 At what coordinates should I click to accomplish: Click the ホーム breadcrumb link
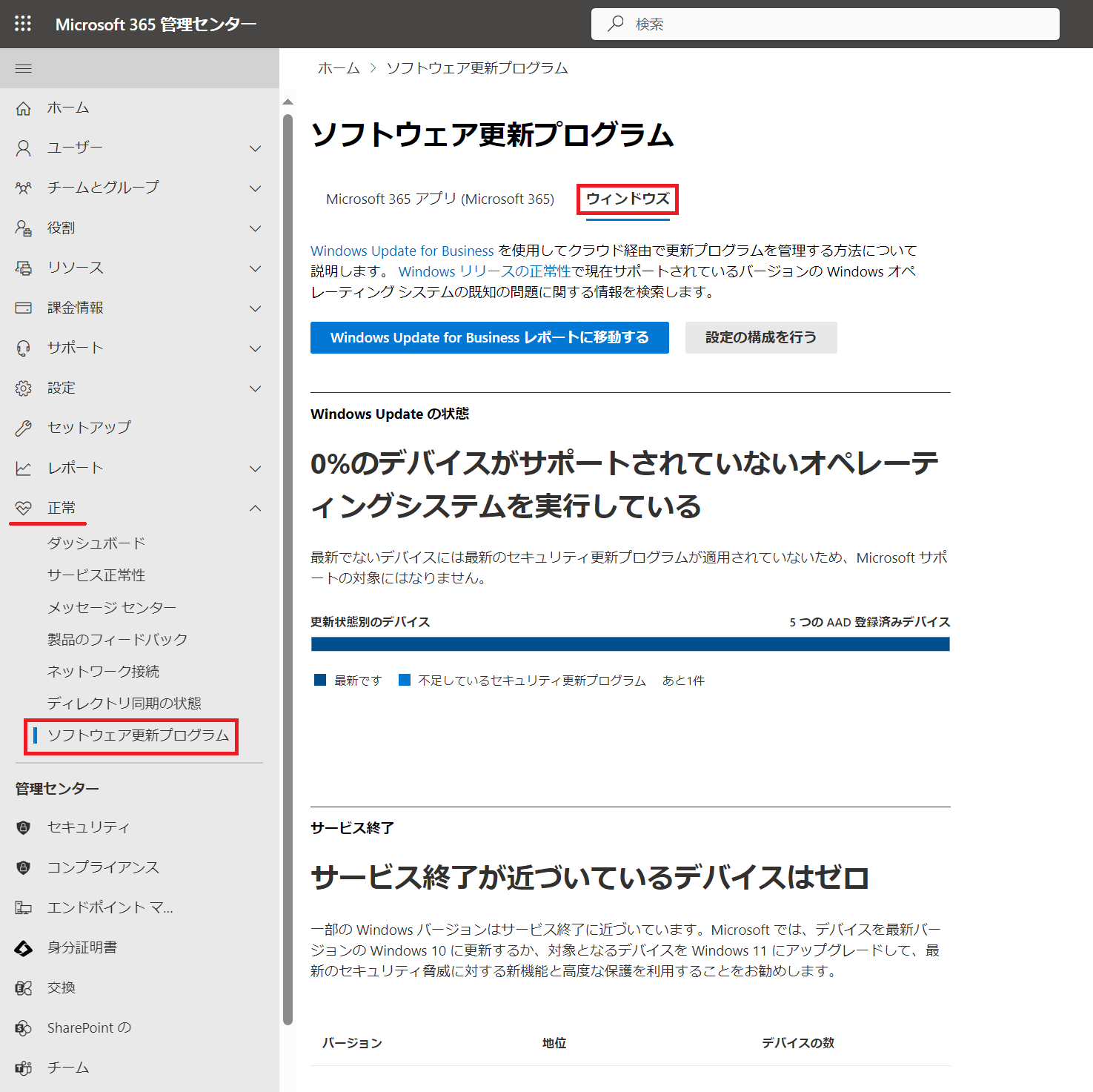tap(339, 68)
